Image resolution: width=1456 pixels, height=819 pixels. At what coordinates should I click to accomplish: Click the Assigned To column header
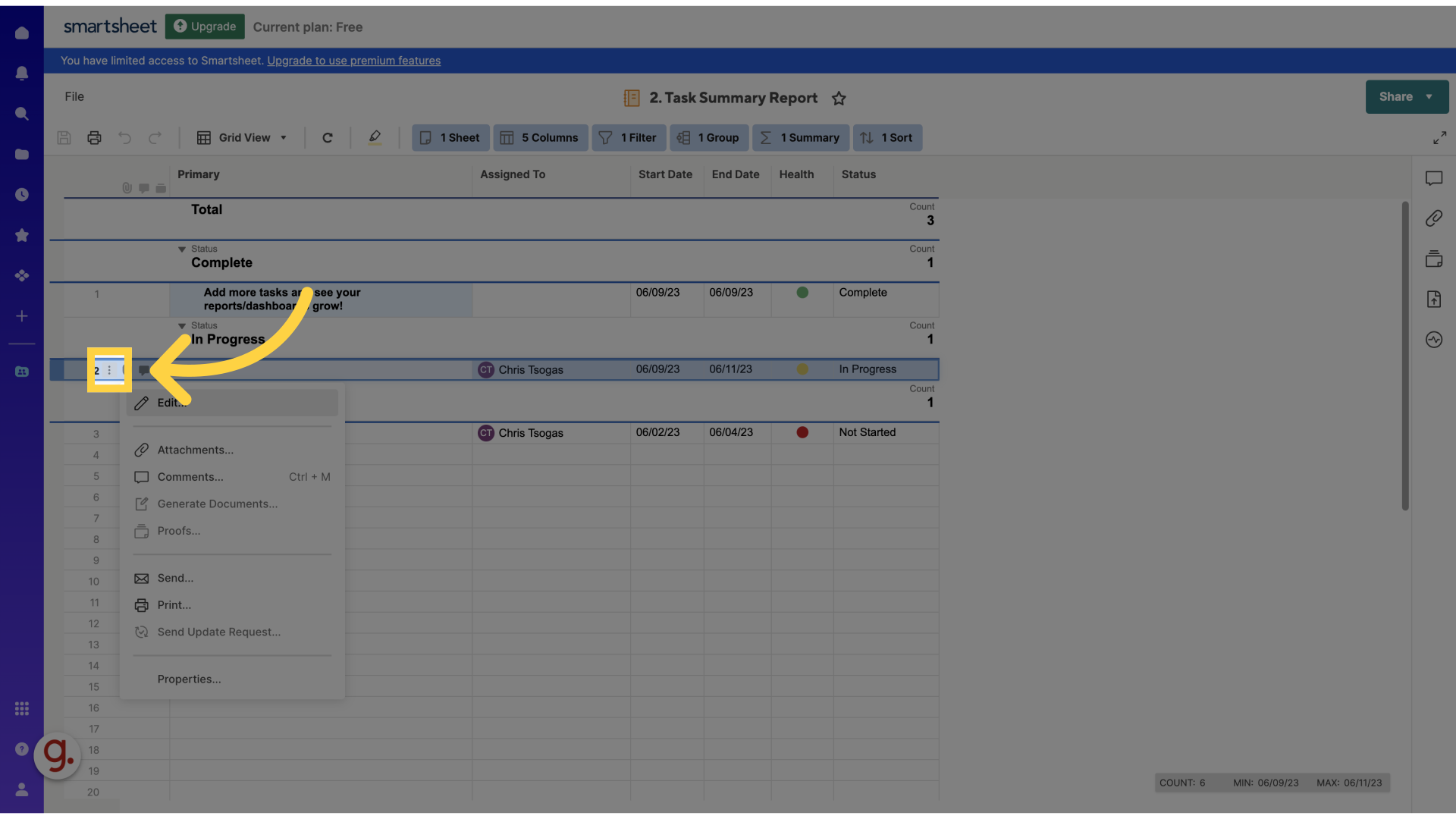point(551,174)
